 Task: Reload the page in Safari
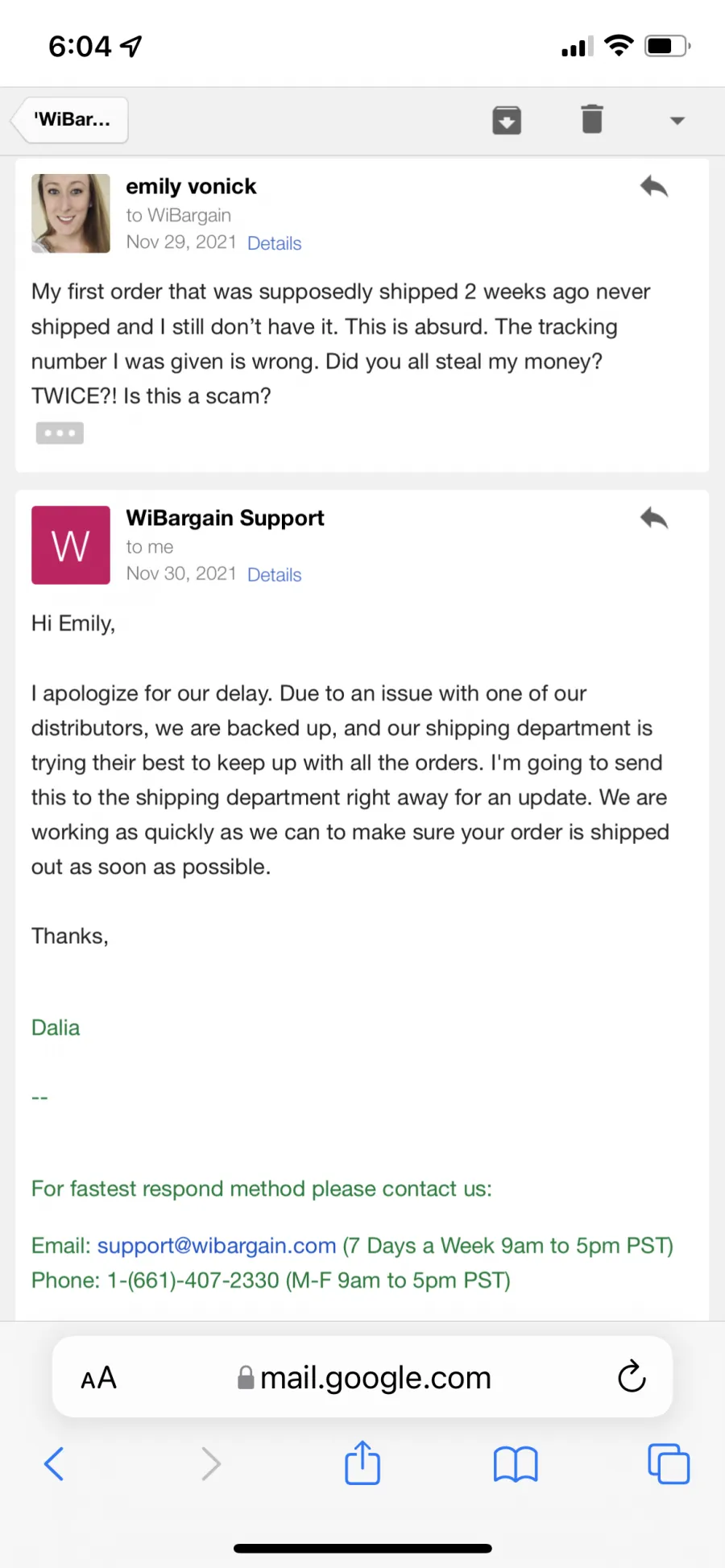[x=632, y=1376]
